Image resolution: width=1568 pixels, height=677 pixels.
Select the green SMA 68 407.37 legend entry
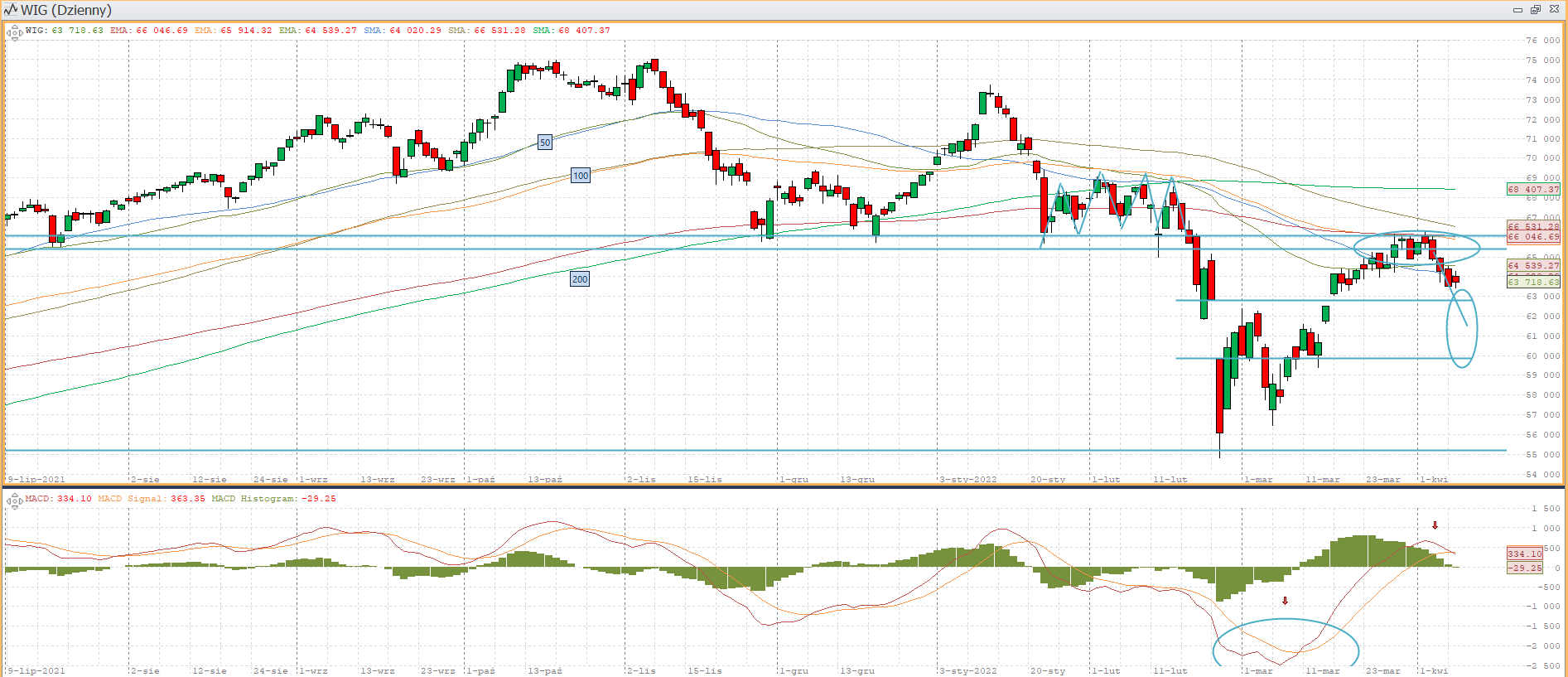coord(571,31)
